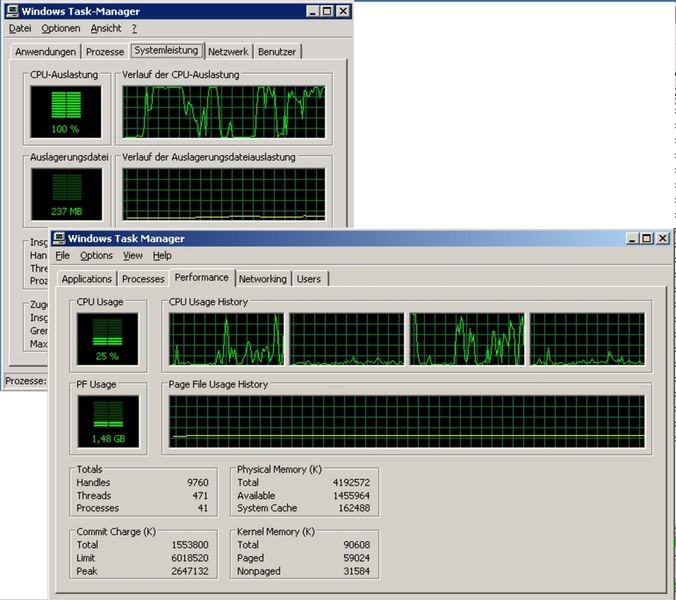Viewport: 676px width, 600px height.
Task: Click Kernel Memory Paged 59024
Action: (x=357, y=558)
